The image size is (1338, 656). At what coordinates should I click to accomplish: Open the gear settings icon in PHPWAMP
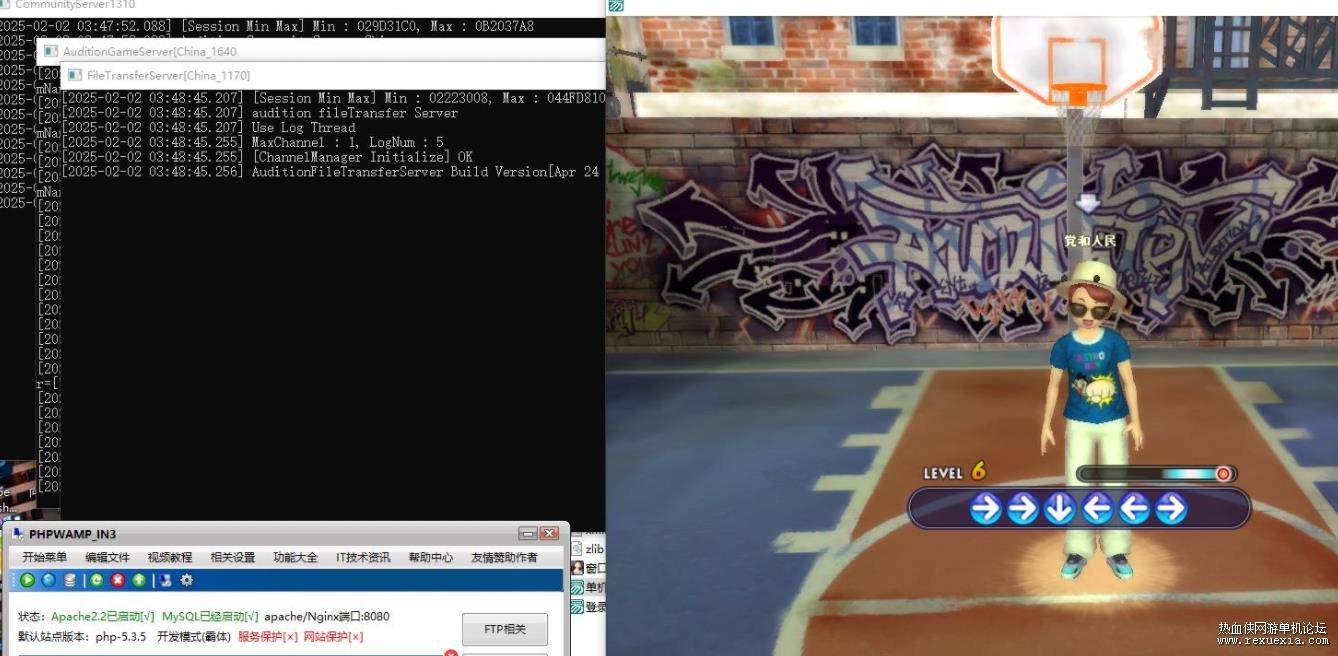click(x=186, y=580)
